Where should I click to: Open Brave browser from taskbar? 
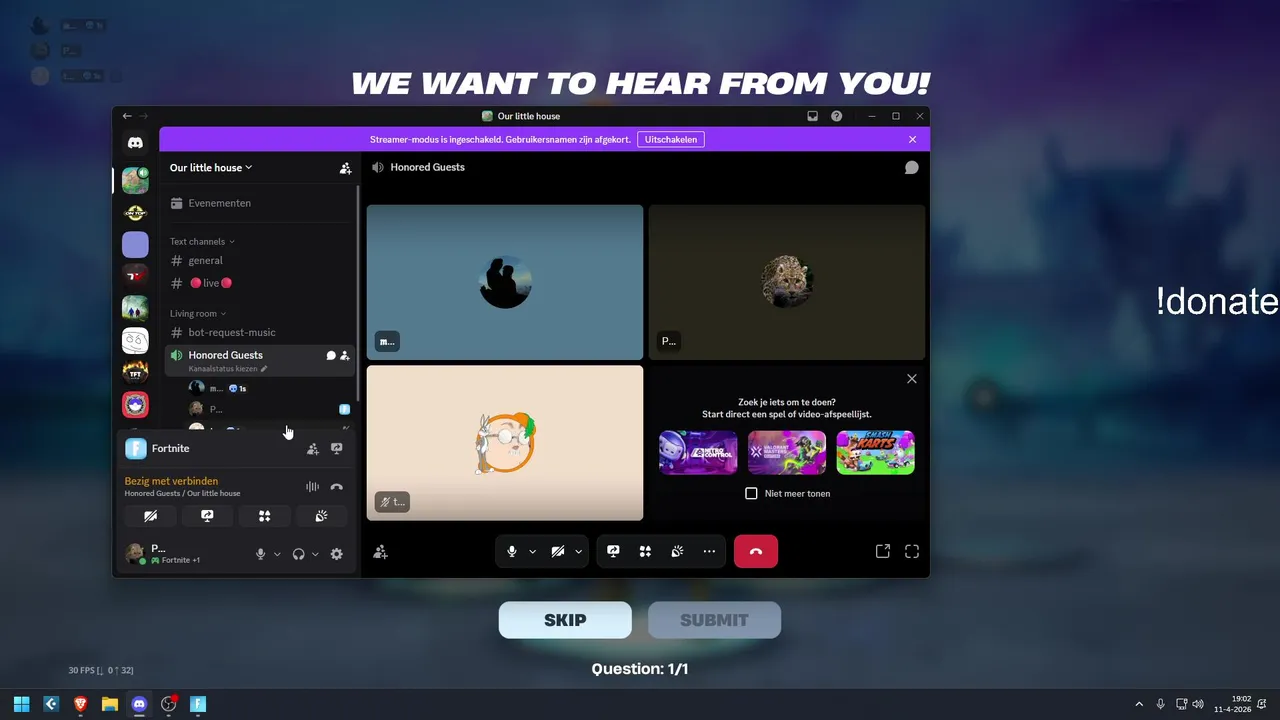80,704
